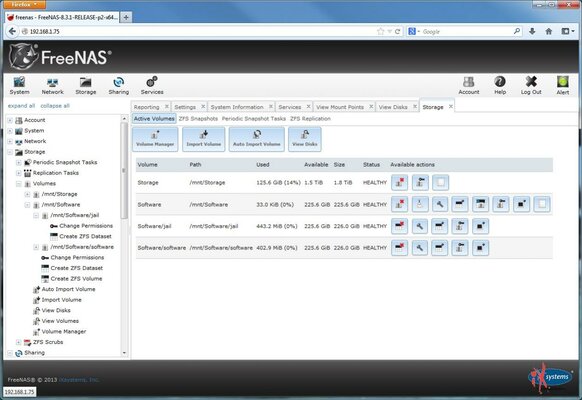582x400 pixels.
Task: Click the Import Volume button
Action: click(x=203, y=139)
